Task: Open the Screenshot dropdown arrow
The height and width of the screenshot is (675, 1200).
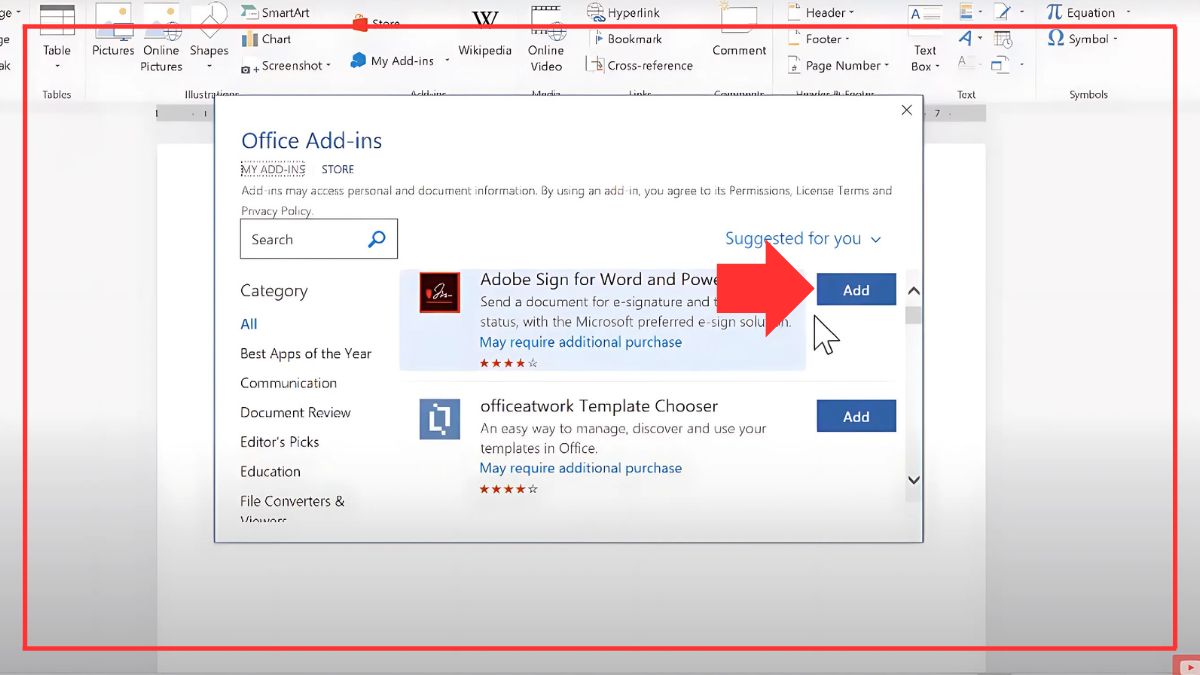Action: click(x=328, y=66)
